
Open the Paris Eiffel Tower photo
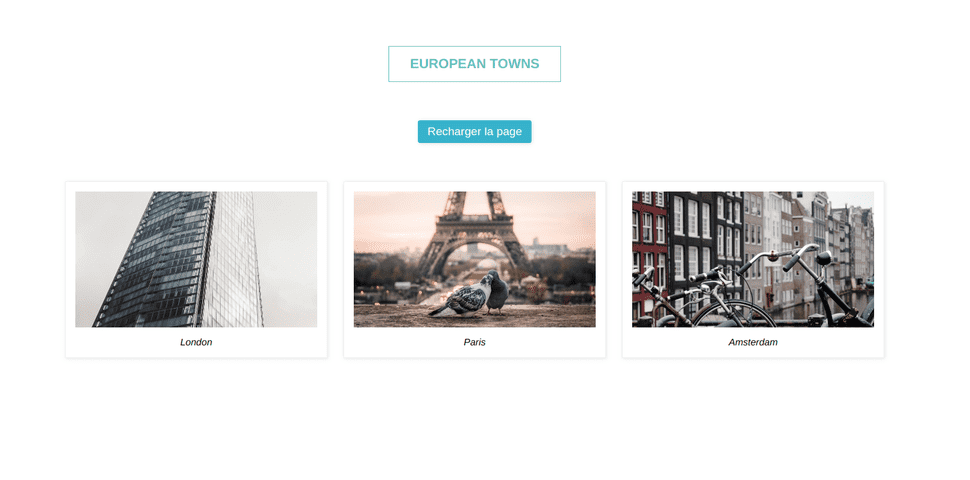[474, 259]
